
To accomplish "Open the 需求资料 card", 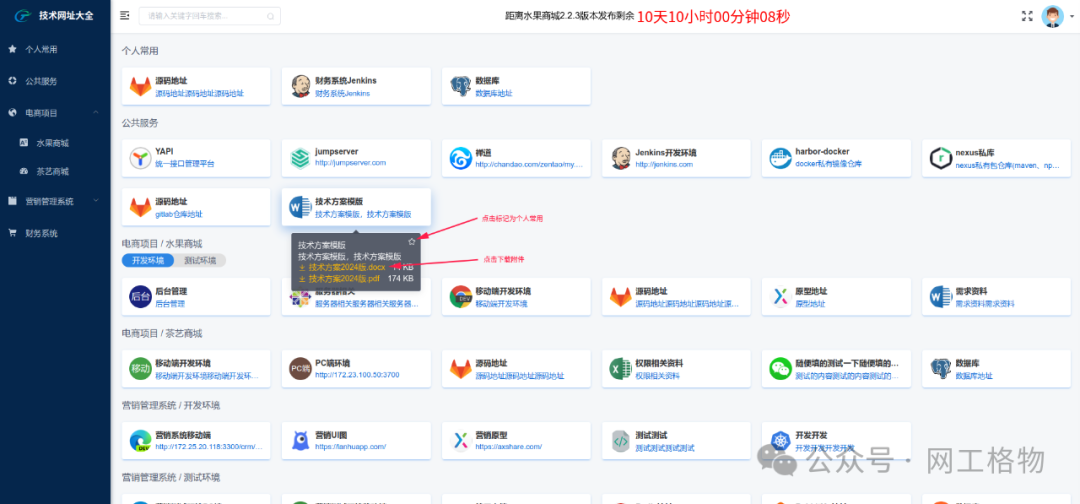I will tap(997, 297).
